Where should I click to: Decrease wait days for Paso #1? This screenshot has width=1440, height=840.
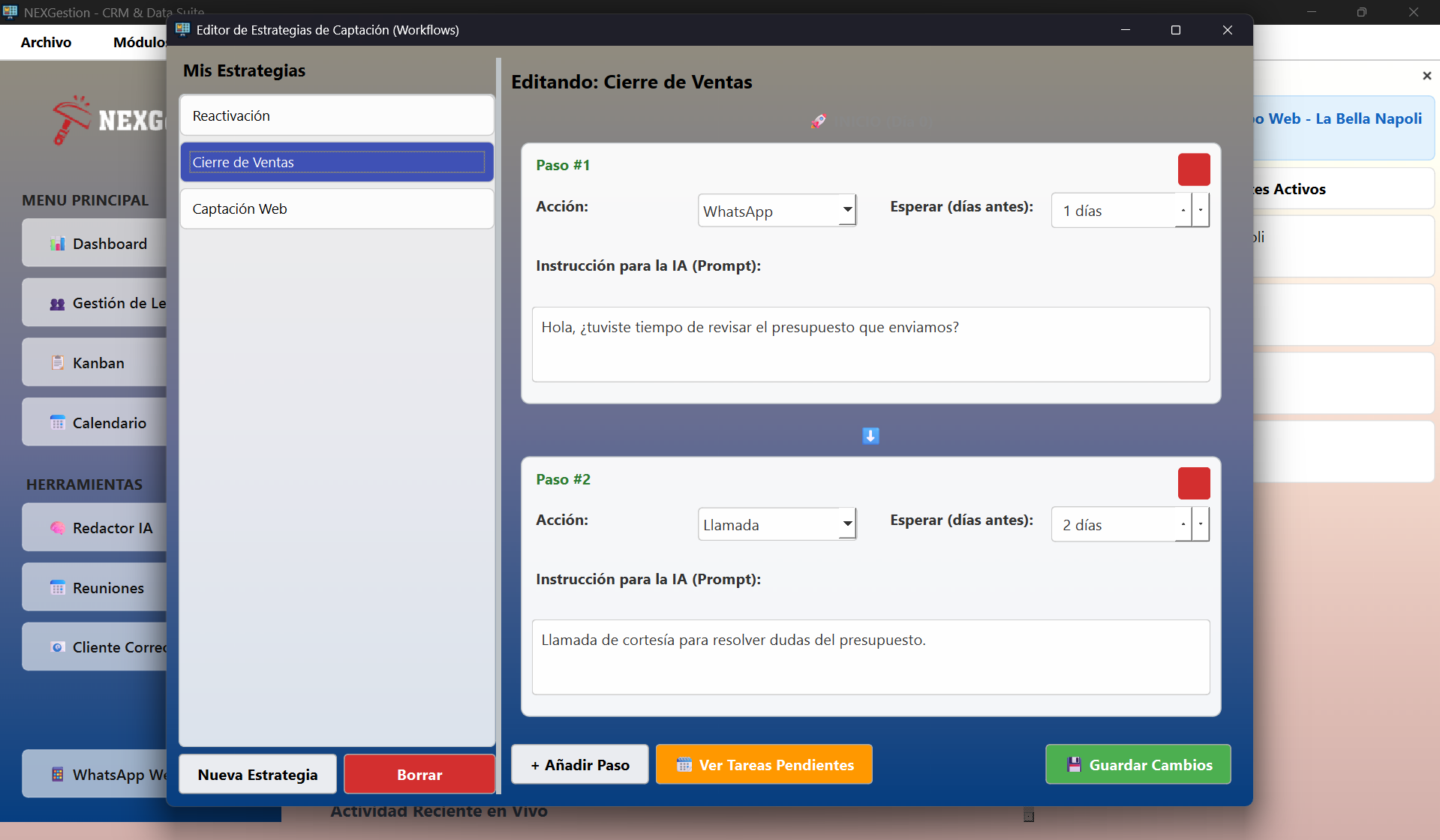1201,211
